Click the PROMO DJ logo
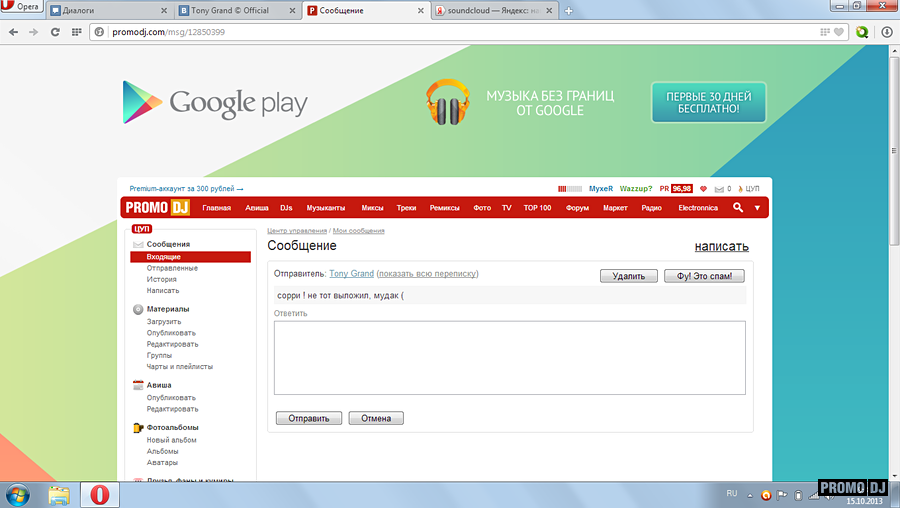This screenshot has height=508, width=900. point(156,208)
